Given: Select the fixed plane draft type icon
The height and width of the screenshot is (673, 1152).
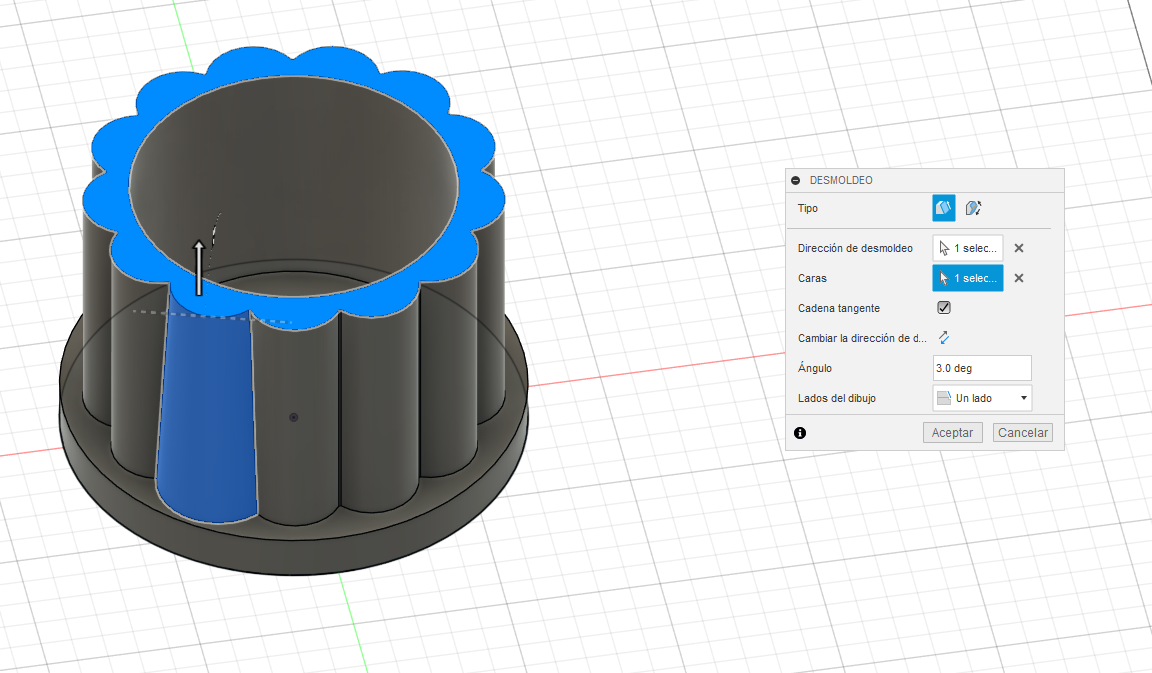Looking at the screenshot, I should [x=944, y=208].
